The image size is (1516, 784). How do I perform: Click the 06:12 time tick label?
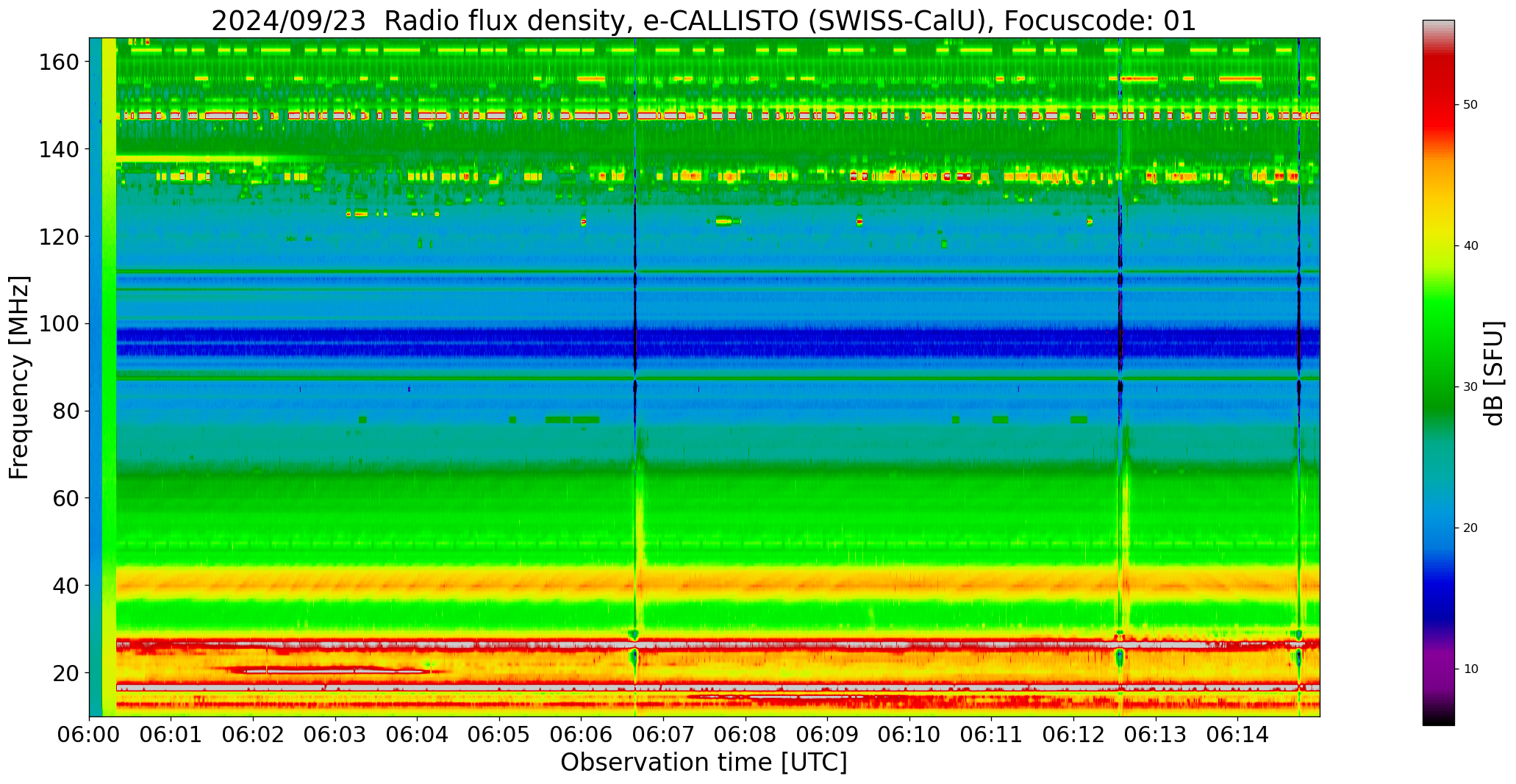(x=1073, y=733)
